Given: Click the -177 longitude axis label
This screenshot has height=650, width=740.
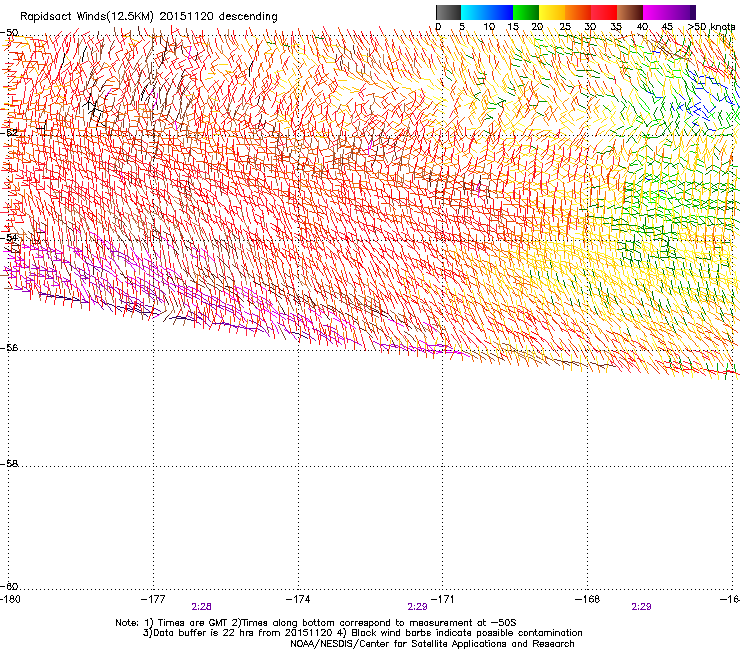Looking at the screenshot, I should coord(153,599).
